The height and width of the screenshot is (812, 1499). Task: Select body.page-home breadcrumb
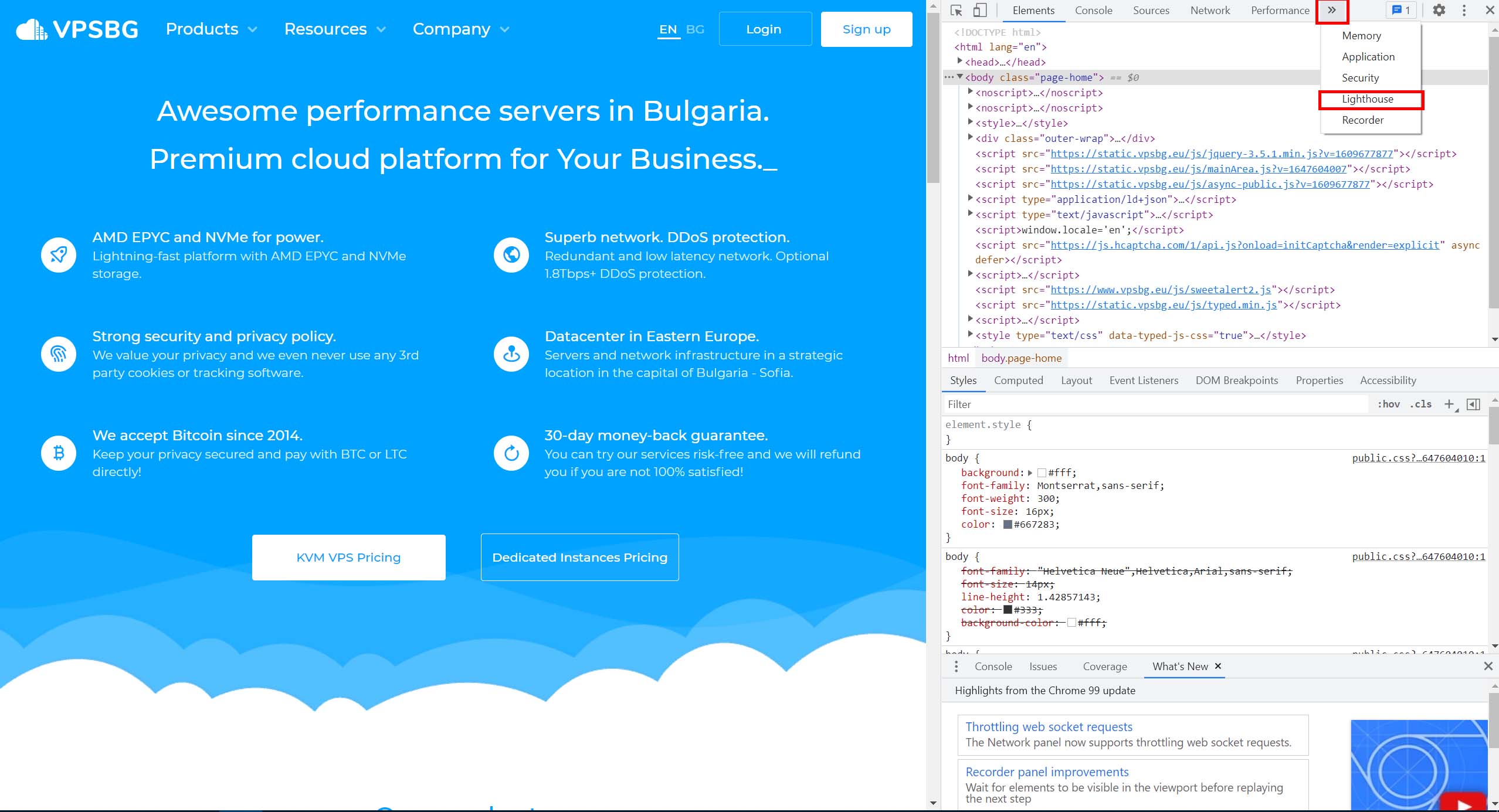[x=1021, y=358]
